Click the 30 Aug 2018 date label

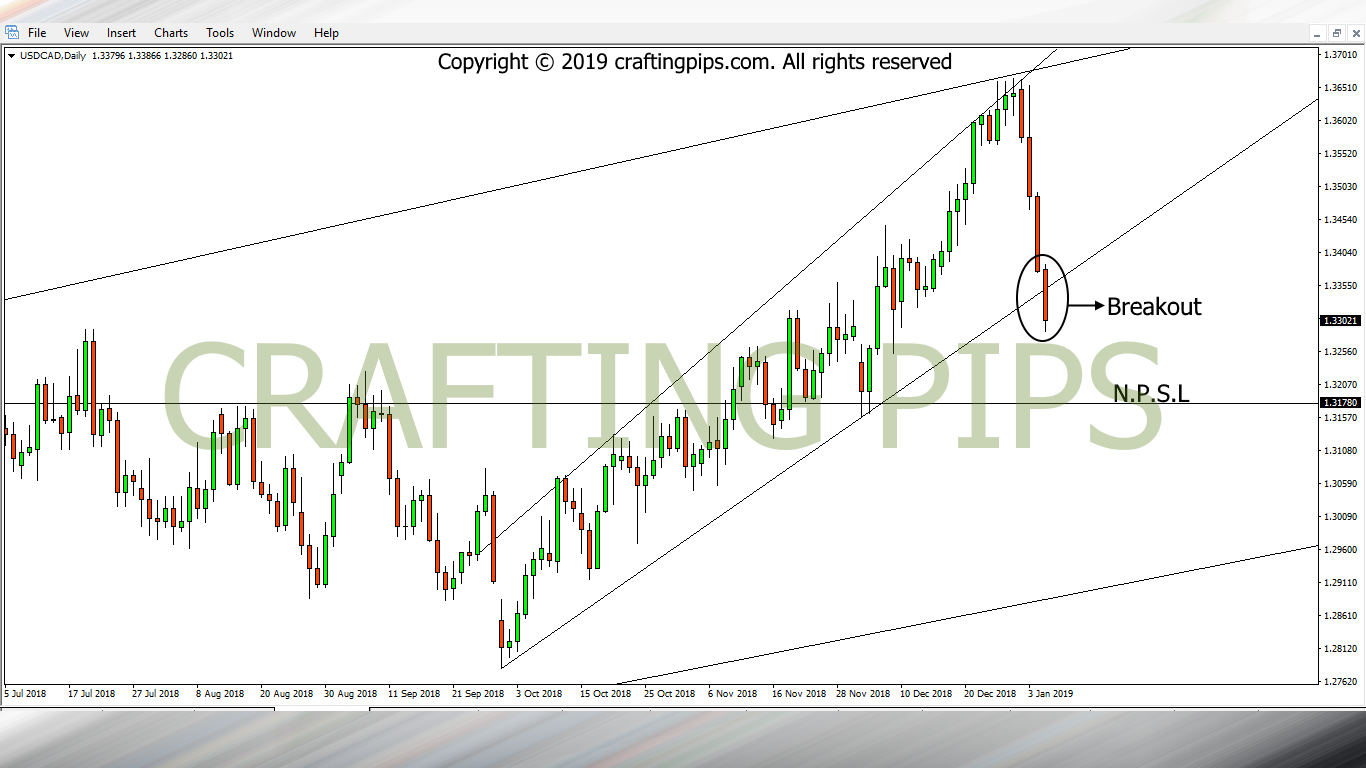(350, 693)
